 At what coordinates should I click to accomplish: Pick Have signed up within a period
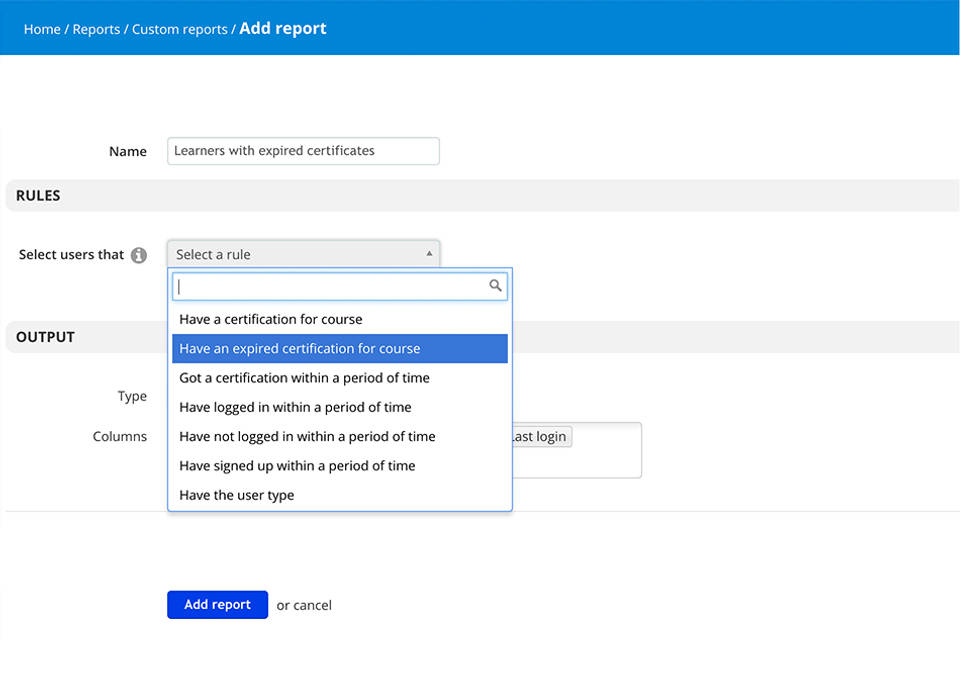[297, 465]
